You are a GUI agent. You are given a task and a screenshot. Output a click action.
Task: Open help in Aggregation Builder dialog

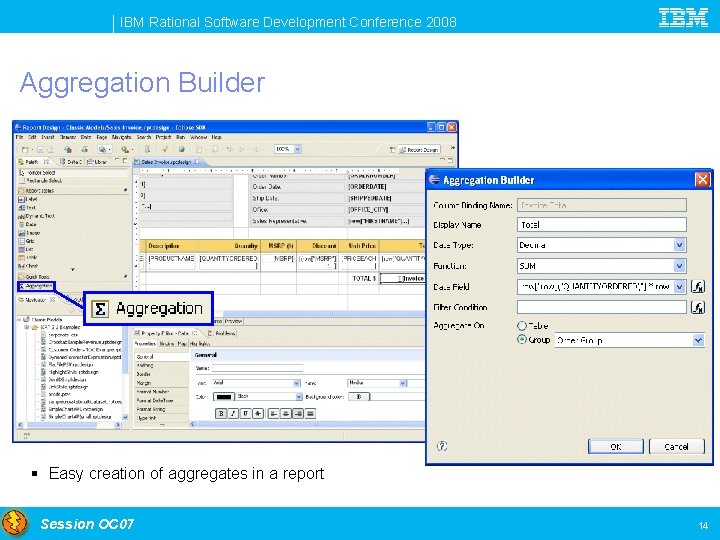(442, 446)
